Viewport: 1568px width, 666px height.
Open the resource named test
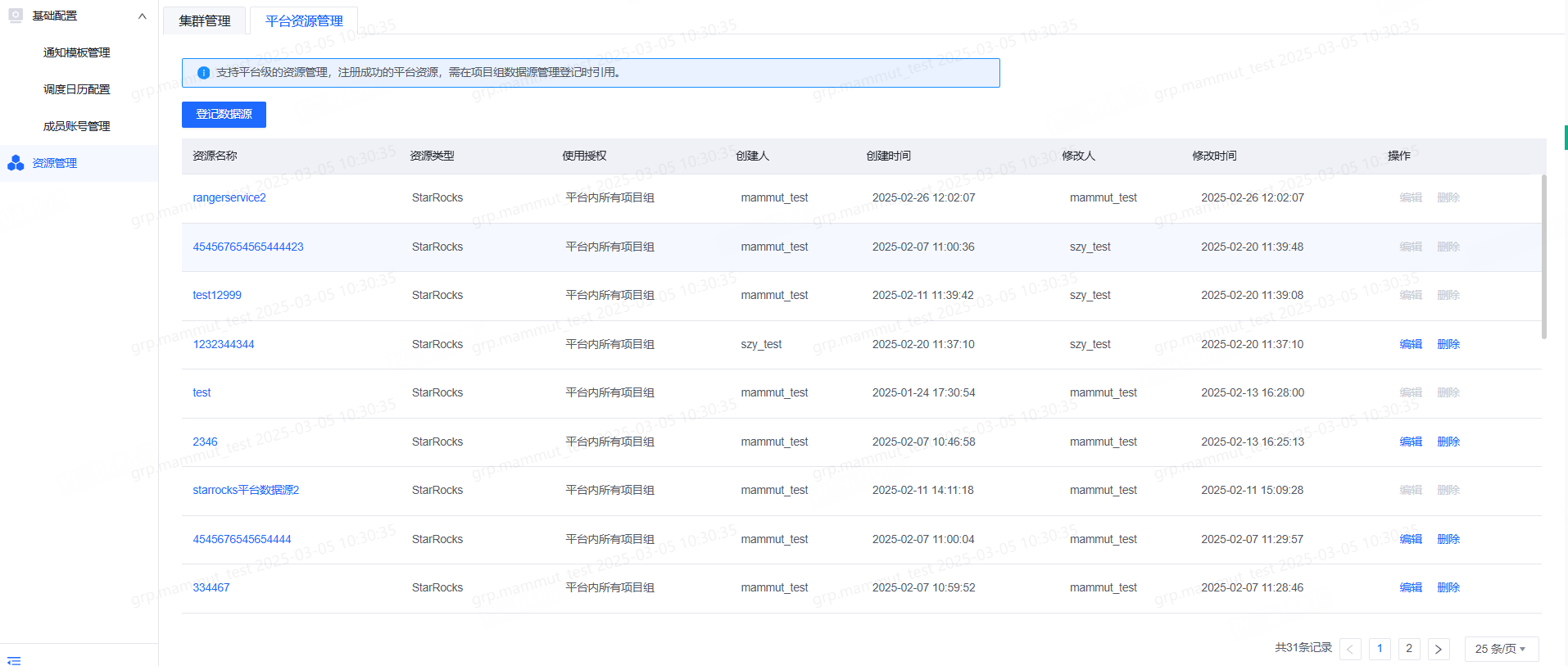pyautogui.click(x=202, y=392)
